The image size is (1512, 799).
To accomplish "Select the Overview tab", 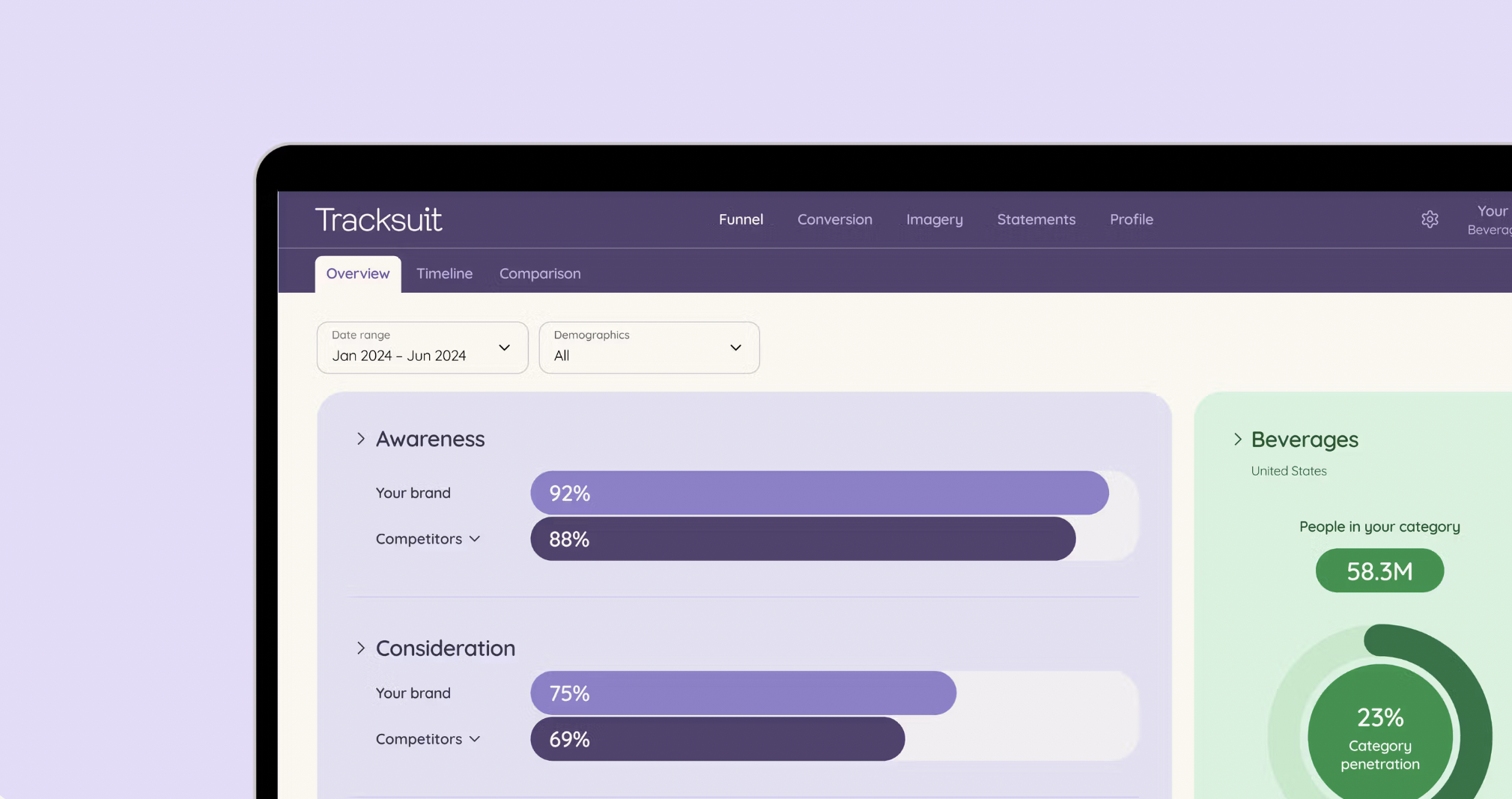I will click(x=358, y=273).
